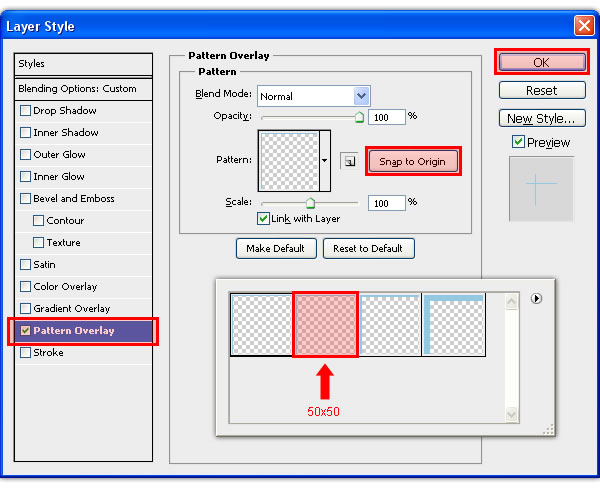Enable the Bevel and Emboss checkbox
Viewport: 600px width, 498px height.
(x=25, y=199)
